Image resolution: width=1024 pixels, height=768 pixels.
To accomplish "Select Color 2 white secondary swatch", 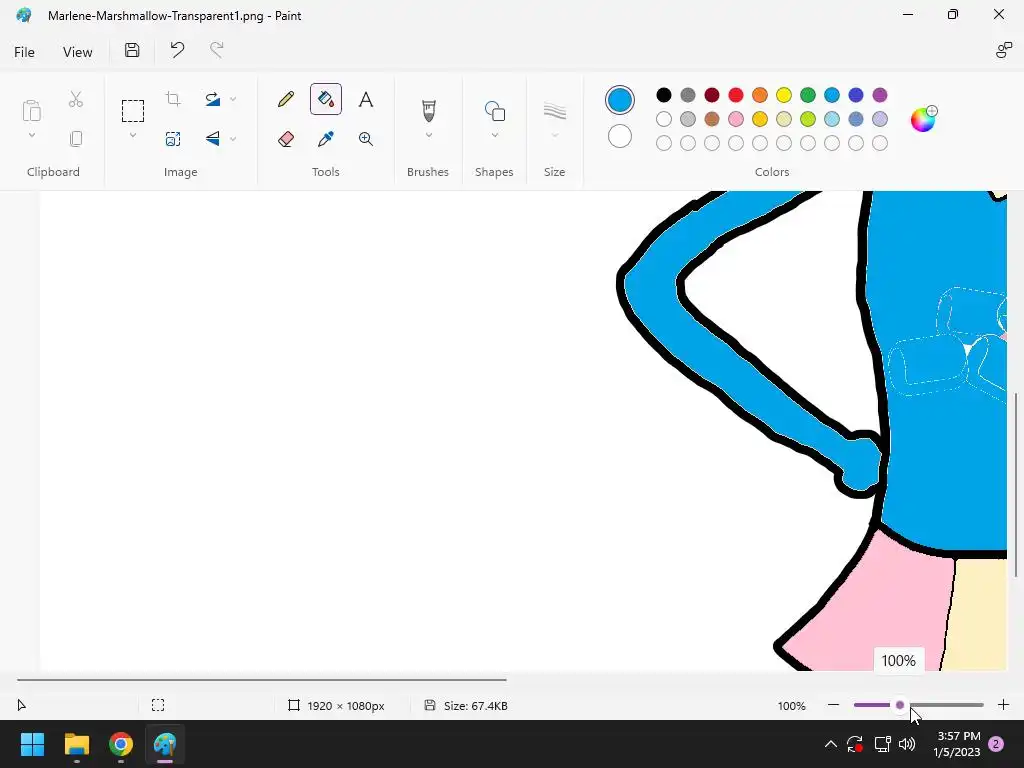I will coord(619,136).
